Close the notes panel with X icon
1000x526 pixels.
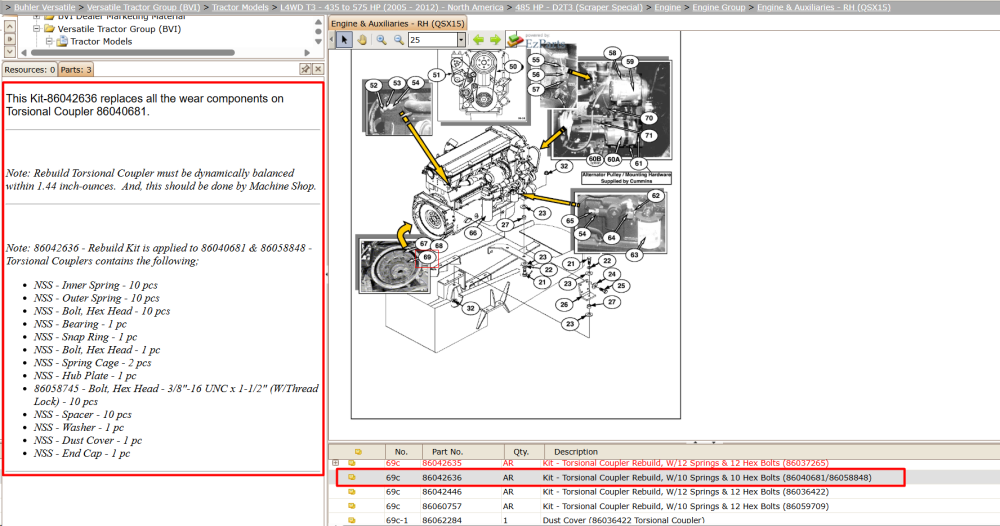coord(318,69)
